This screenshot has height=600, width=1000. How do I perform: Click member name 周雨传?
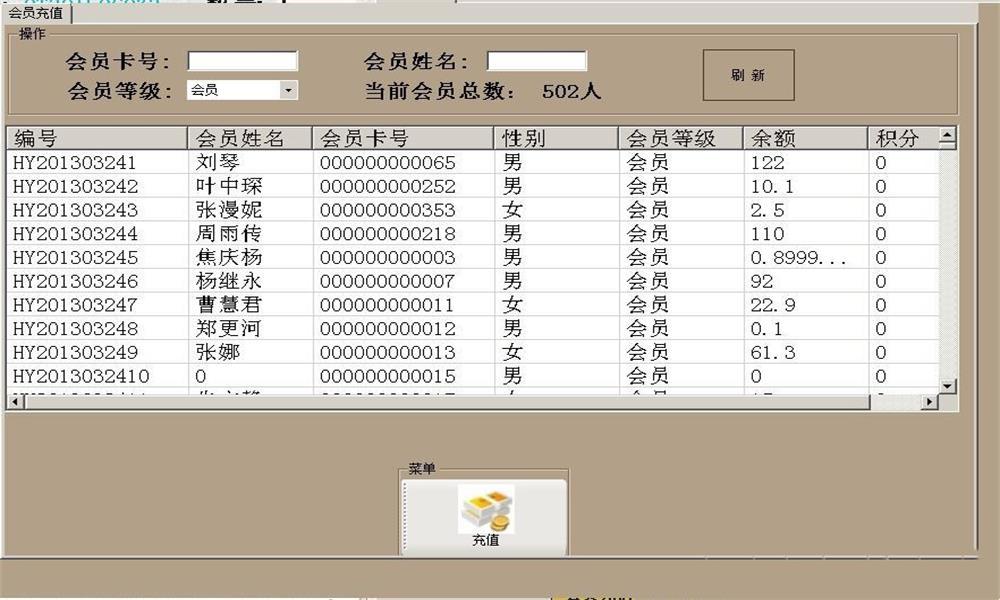click(228, 233)
